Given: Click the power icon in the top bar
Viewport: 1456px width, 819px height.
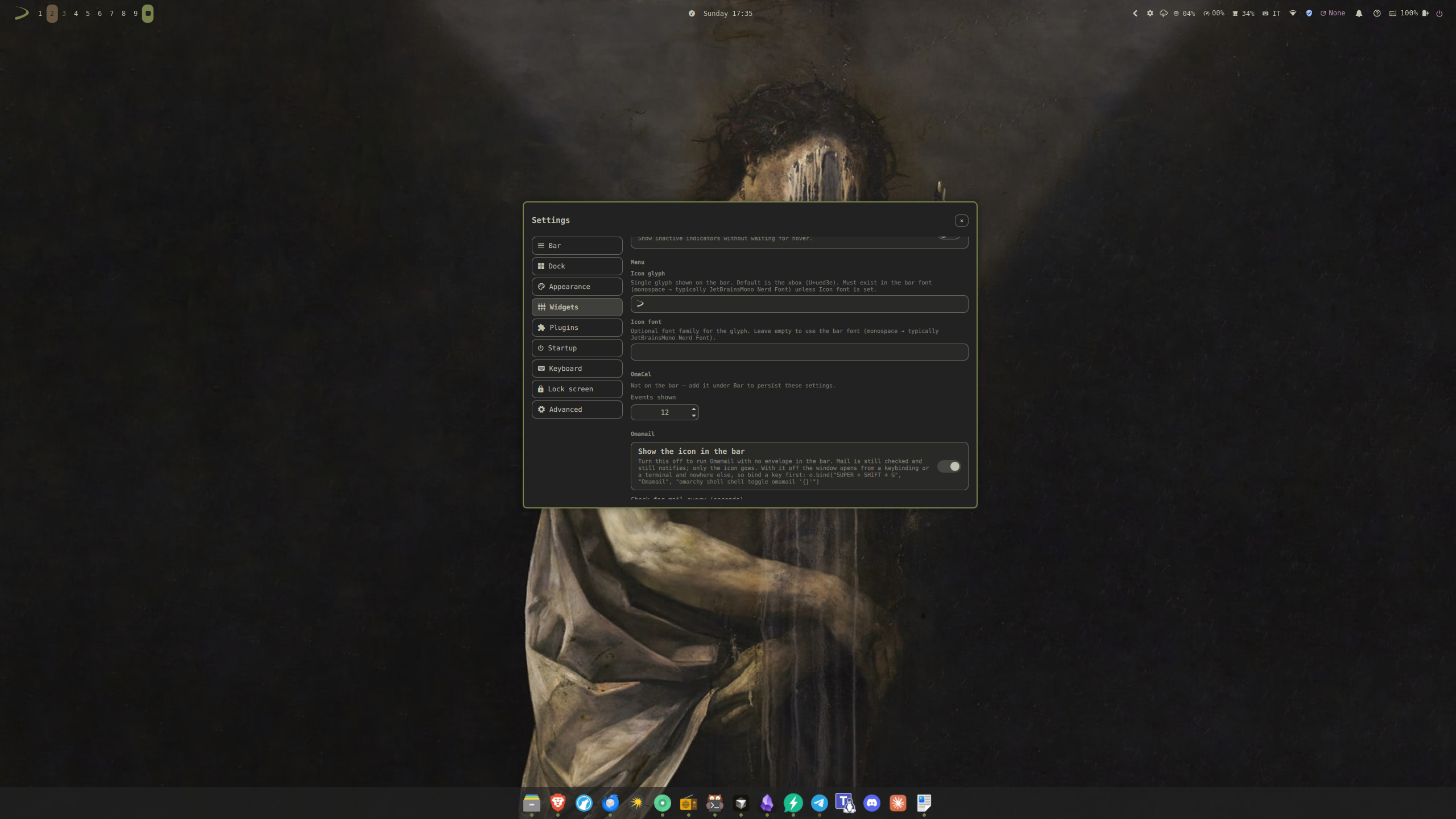Looking at the screenshot, I should 1440,13.
